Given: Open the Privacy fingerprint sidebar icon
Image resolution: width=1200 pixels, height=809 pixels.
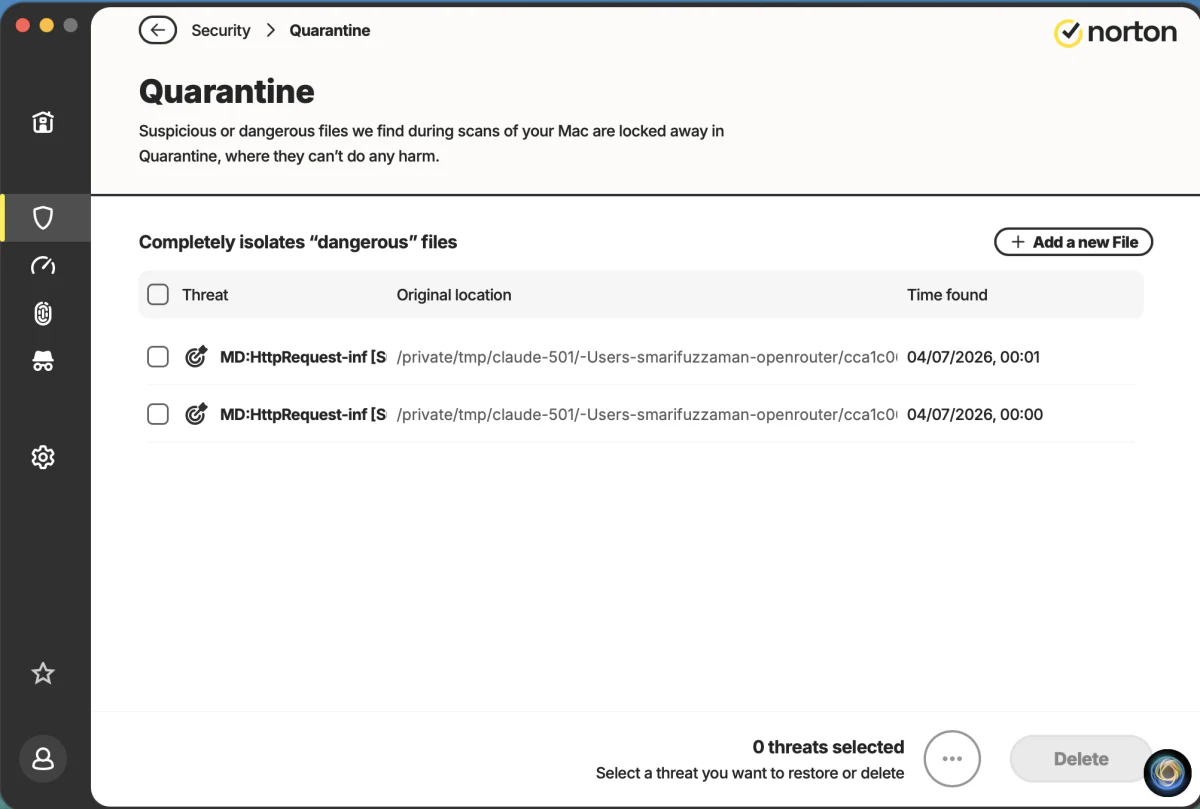Looking at the screenshot, I should pos(43,314).
